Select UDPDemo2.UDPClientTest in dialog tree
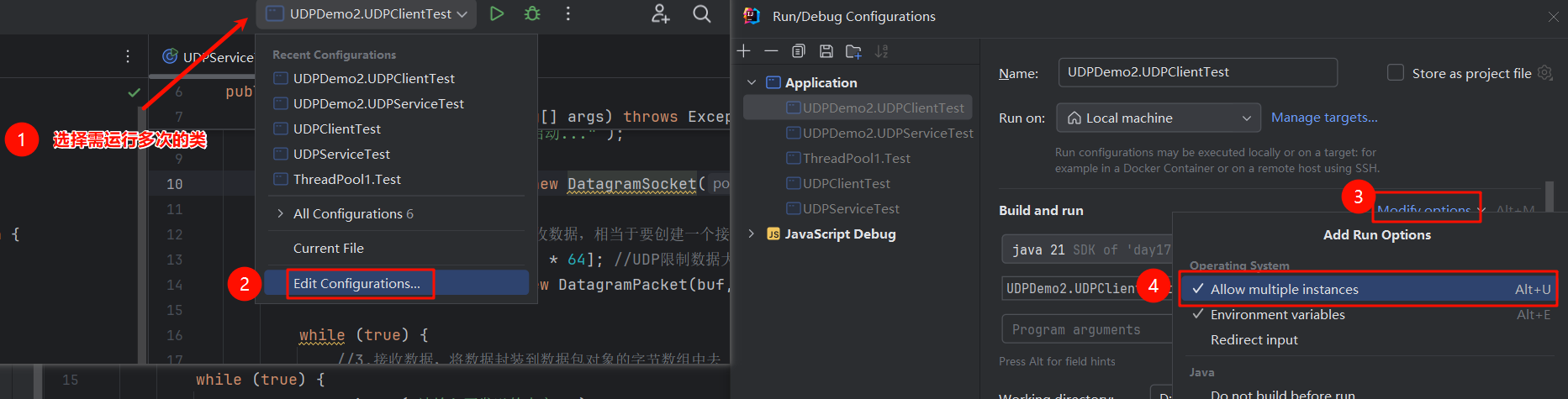 858,108
